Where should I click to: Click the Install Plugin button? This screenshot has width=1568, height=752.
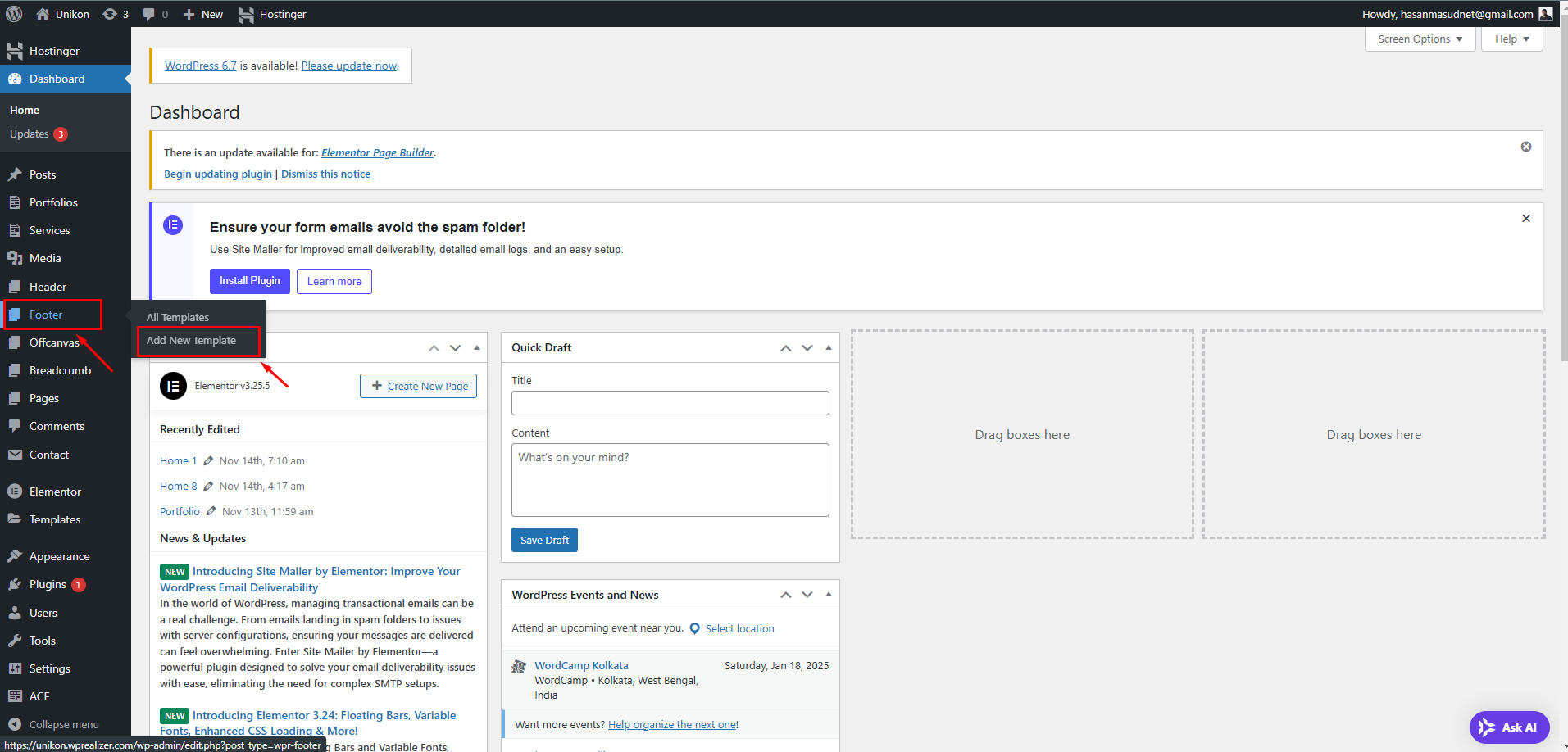point(249,281)
